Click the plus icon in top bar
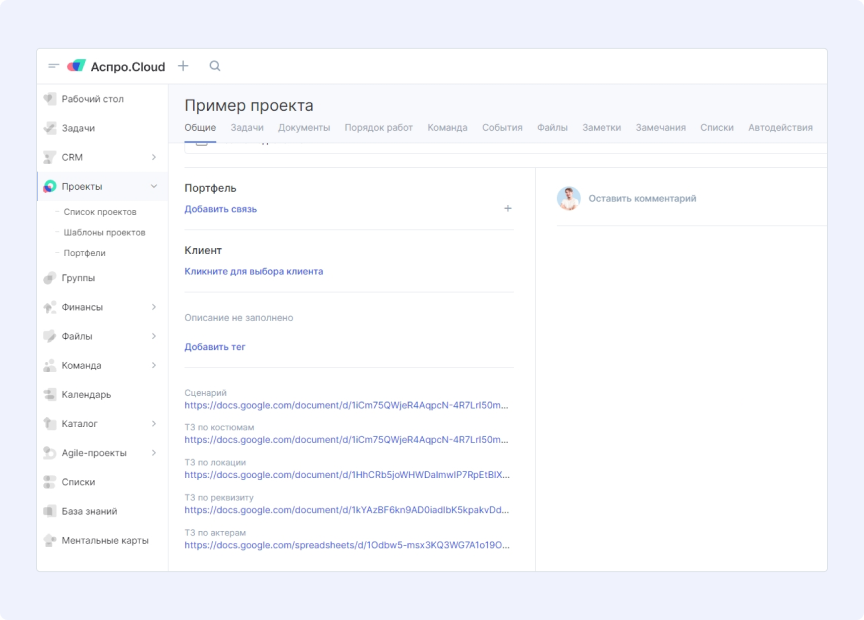864x620 pixels. point(183,66)
